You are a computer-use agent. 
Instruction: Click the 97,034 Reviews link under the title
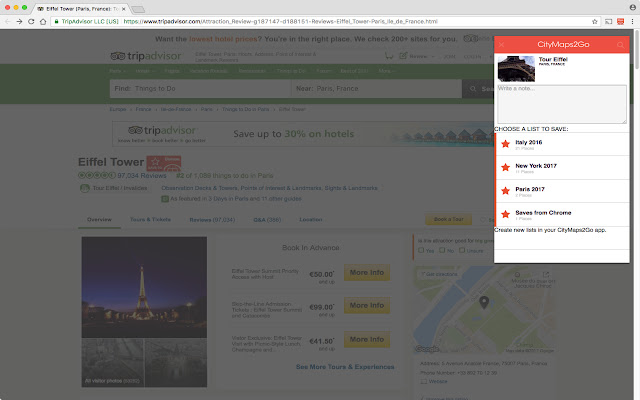pos(142,176)
